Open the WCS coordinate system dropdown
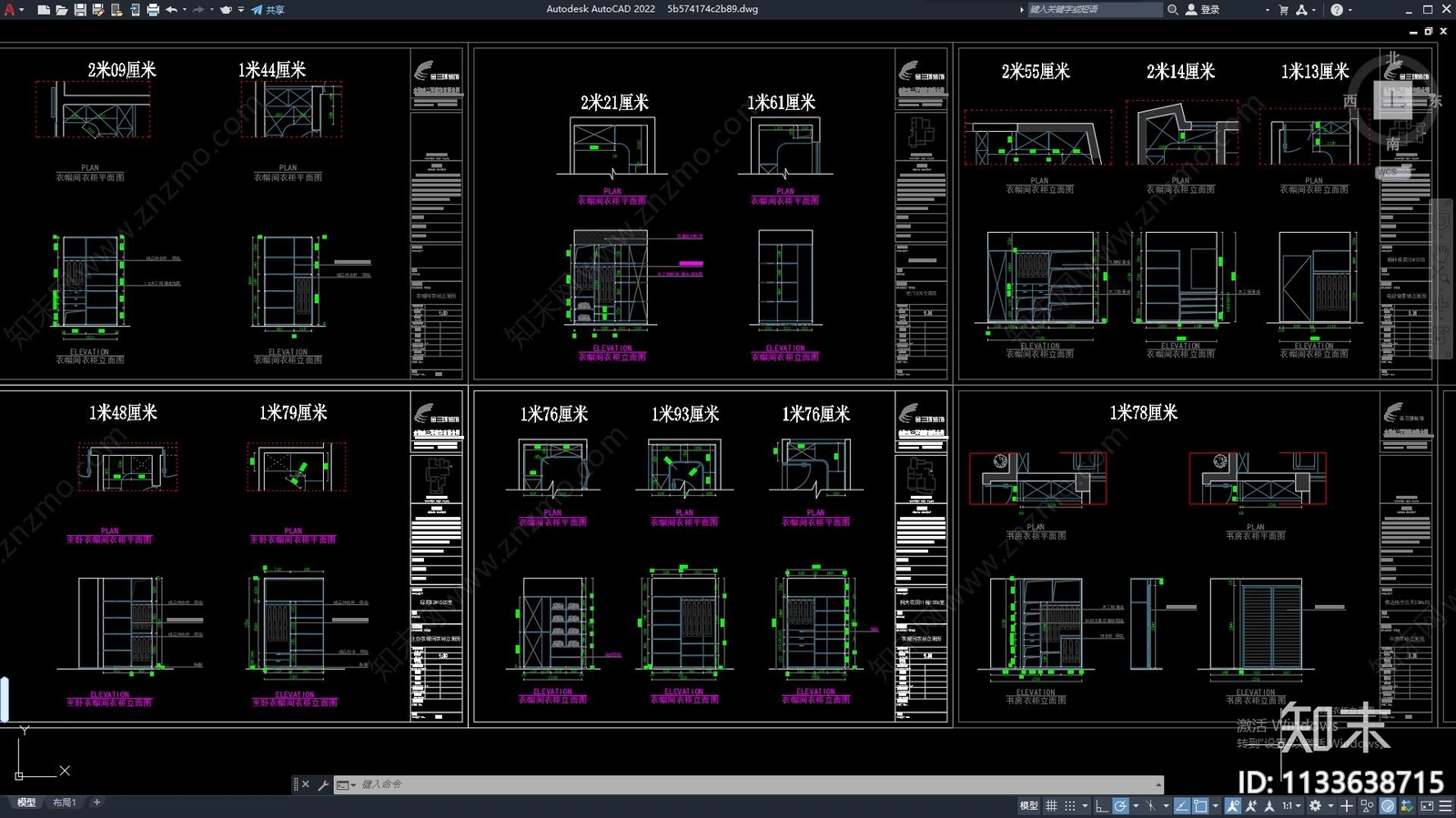Image resolution: width=1456 pixels, height=818 pixels. pos(1392,172)
